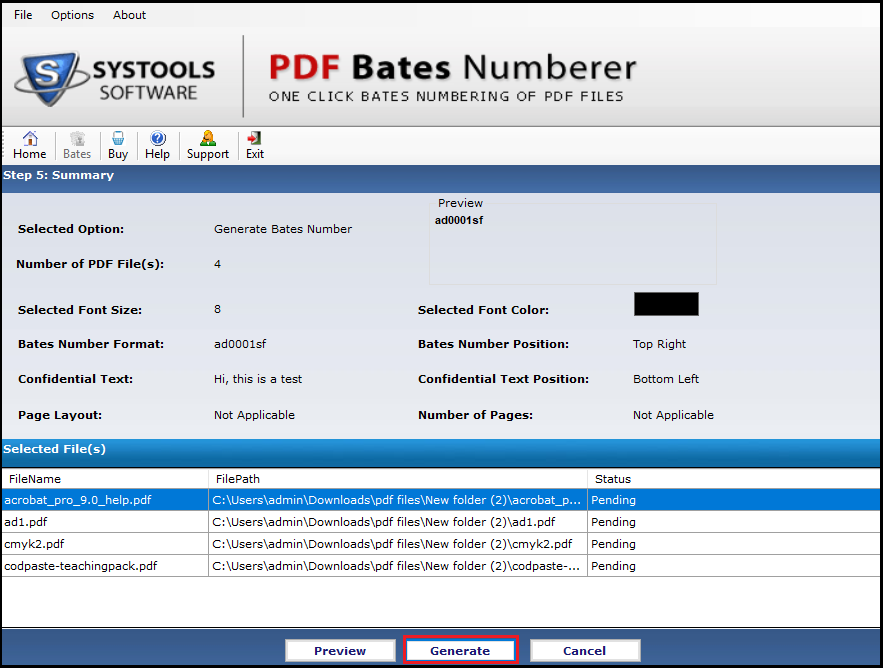Click the file path of acrobat_pro_9.0_help.pdf

pyautogui.click(x=396, y=500)
